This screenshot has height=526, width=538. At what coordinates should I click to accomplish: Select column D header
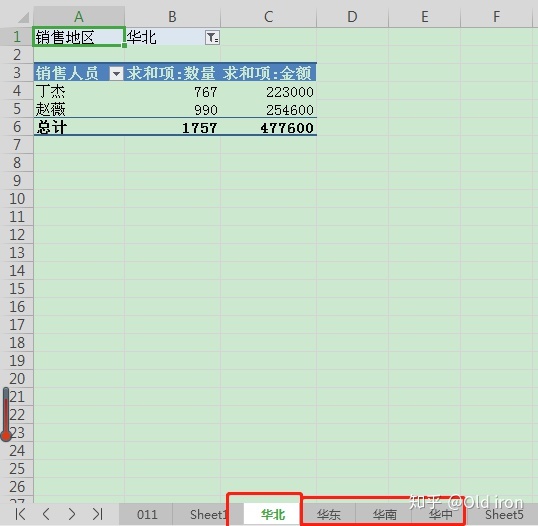tap(352, 16)
